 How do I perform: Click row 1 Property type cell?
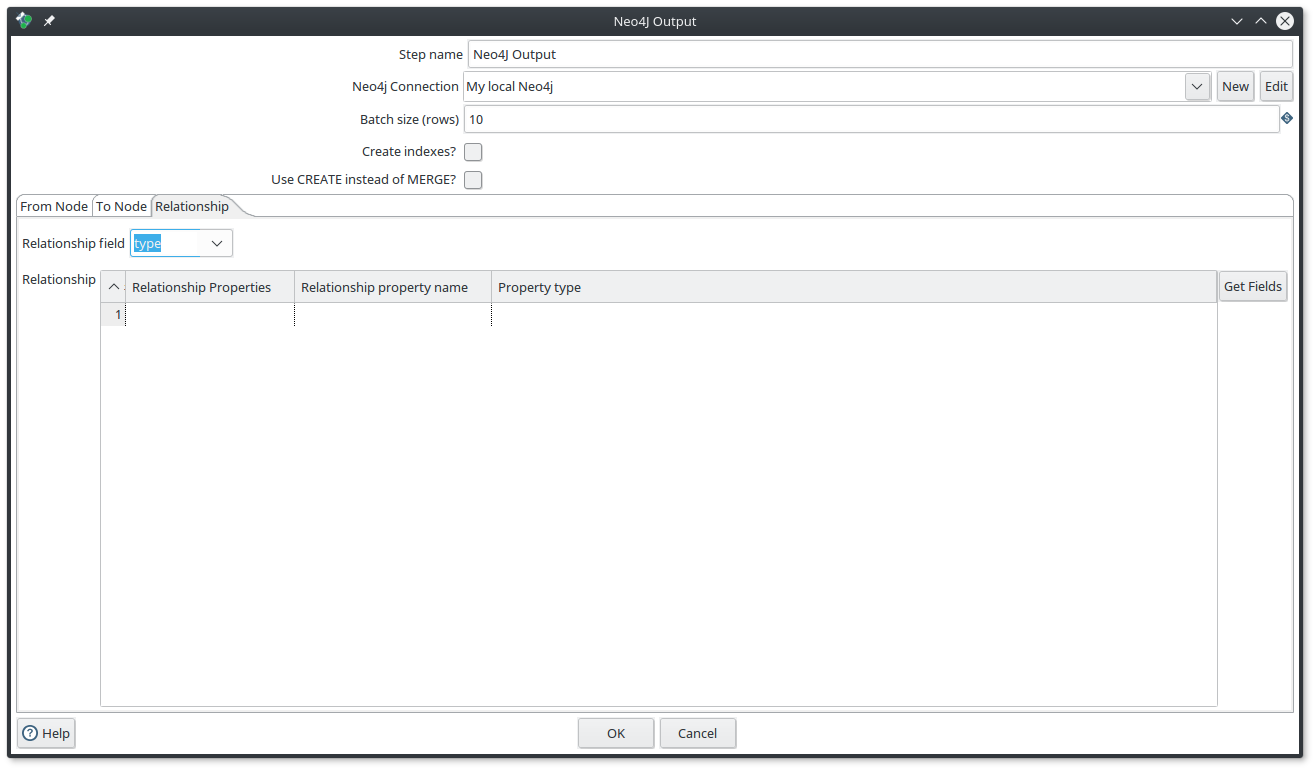854,314
